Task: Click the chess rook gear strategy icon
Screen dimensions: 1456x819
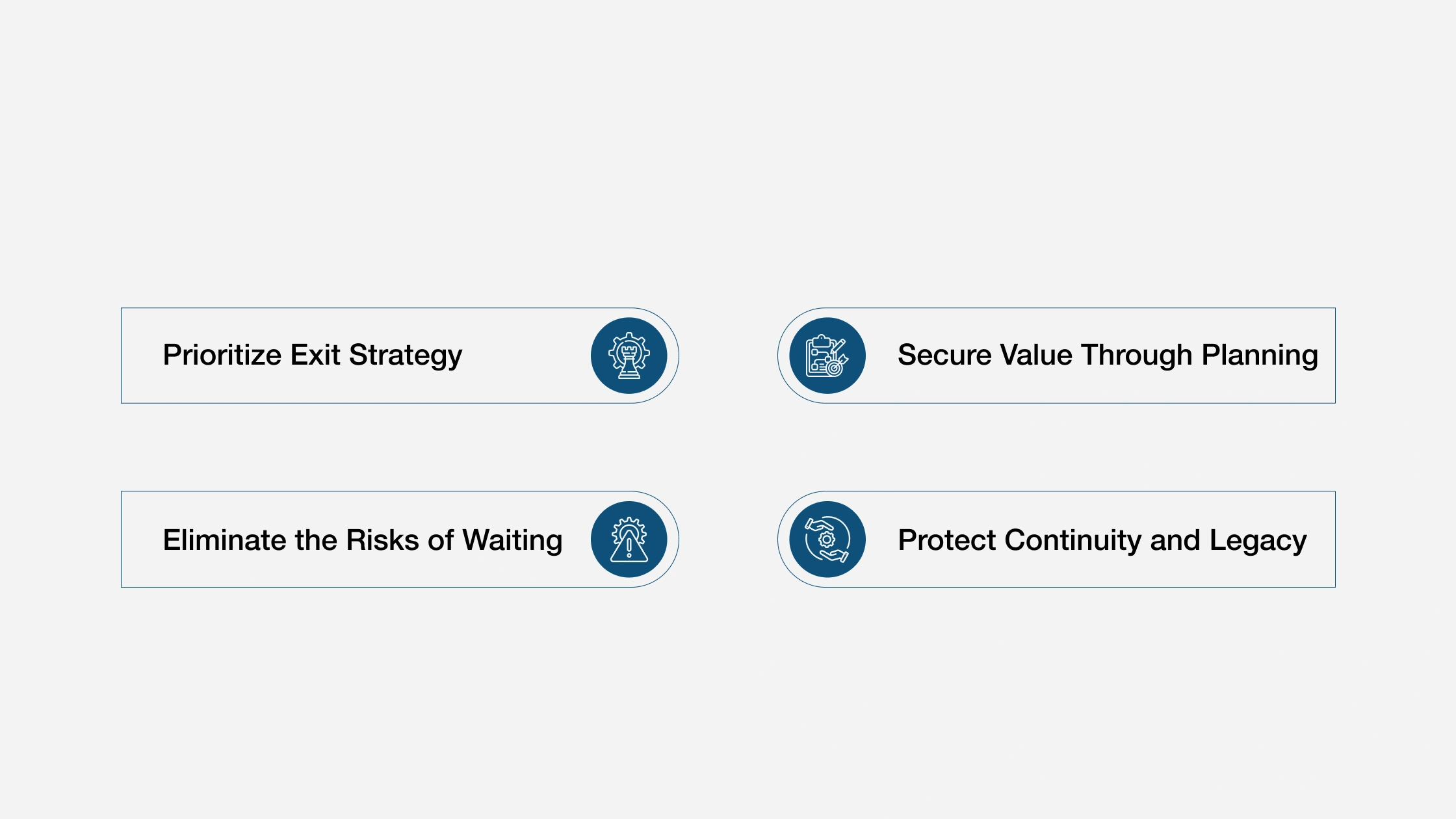Action: click(629, 356)
